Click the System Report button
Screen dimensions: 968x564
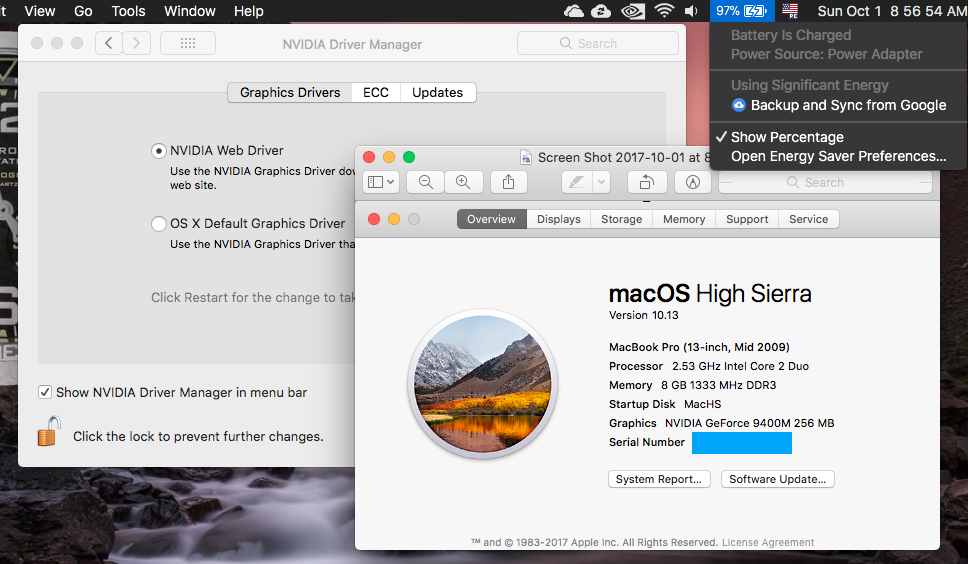coord(659,479)
